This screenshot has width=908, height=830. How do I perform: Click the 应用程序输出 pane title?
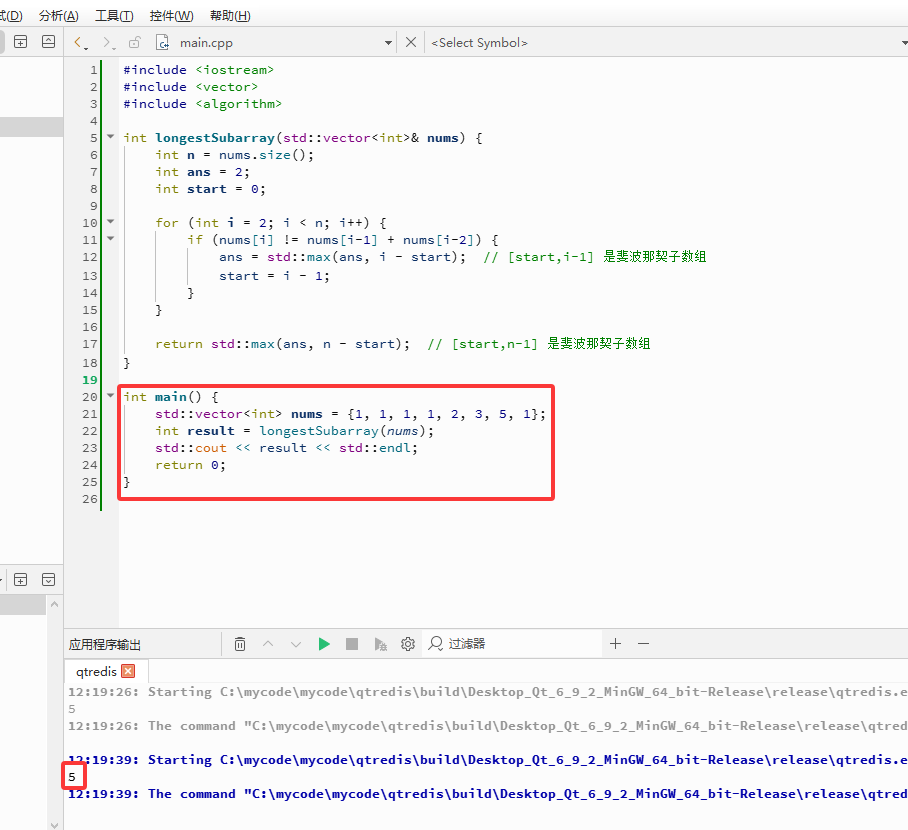pos(105,645)
